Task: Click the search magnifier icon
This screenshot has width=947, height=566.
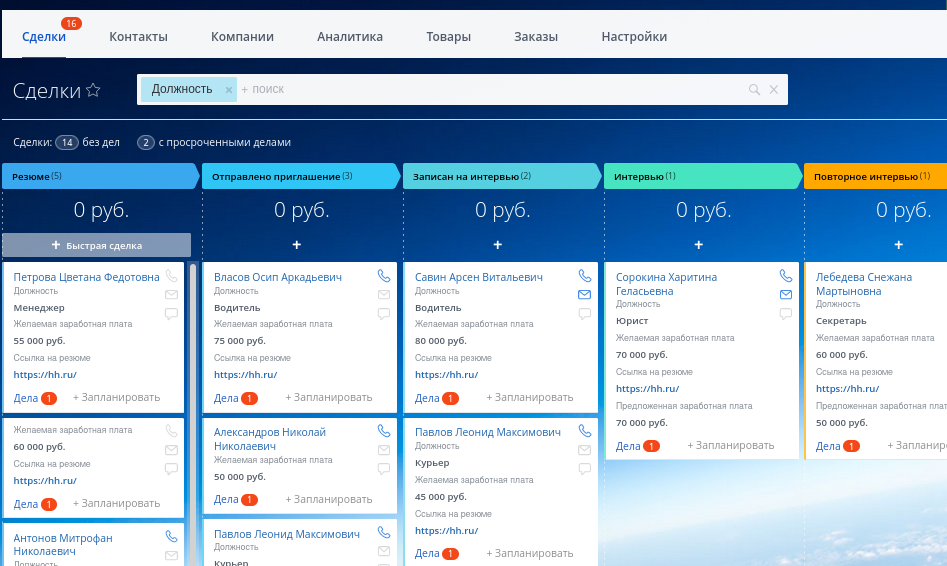Action: [x=754, y=89]
